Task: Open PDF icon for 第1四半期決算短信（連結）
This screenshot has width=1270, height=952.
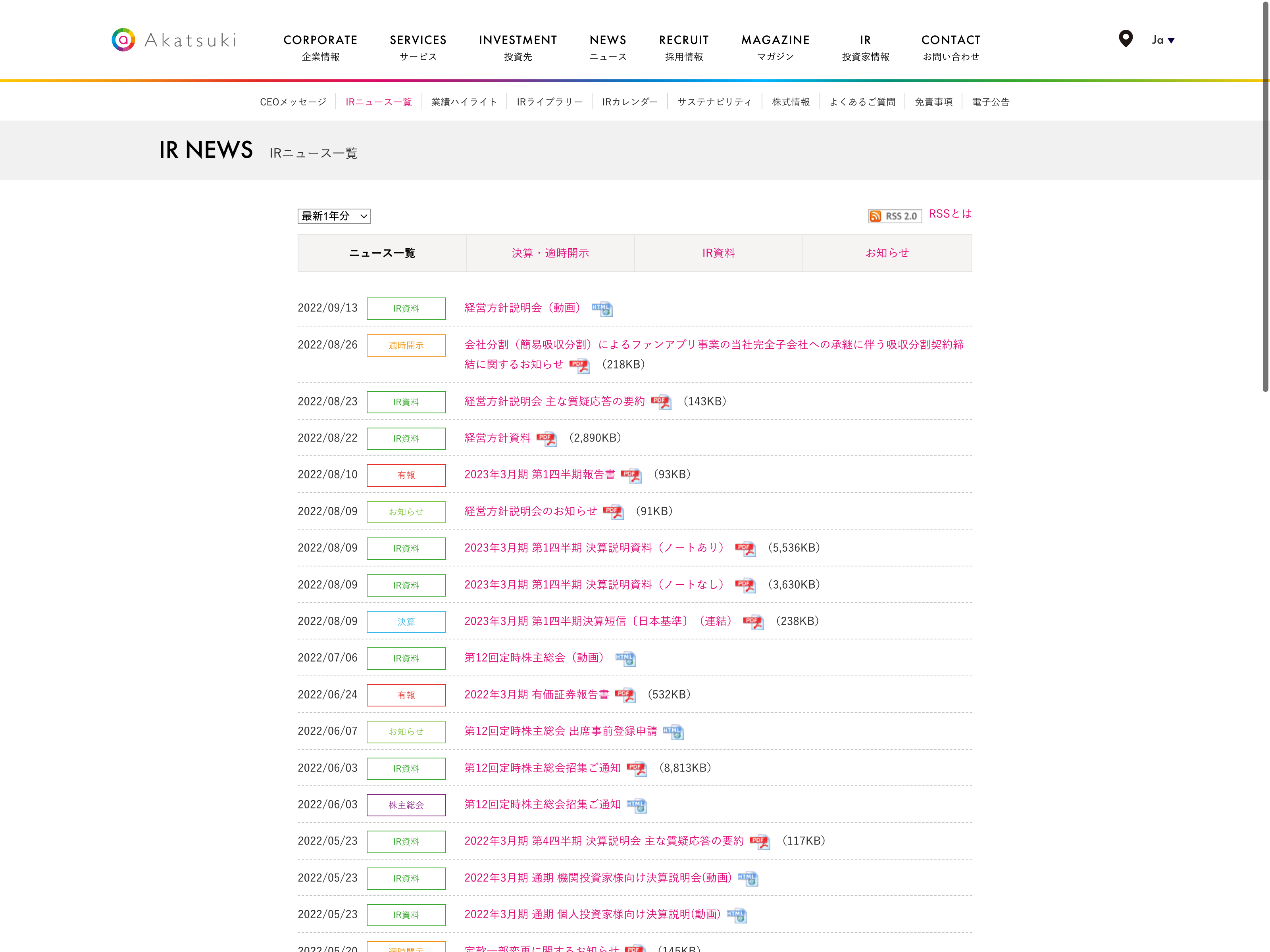Action: pyautogui.click(x=753, y=622)
